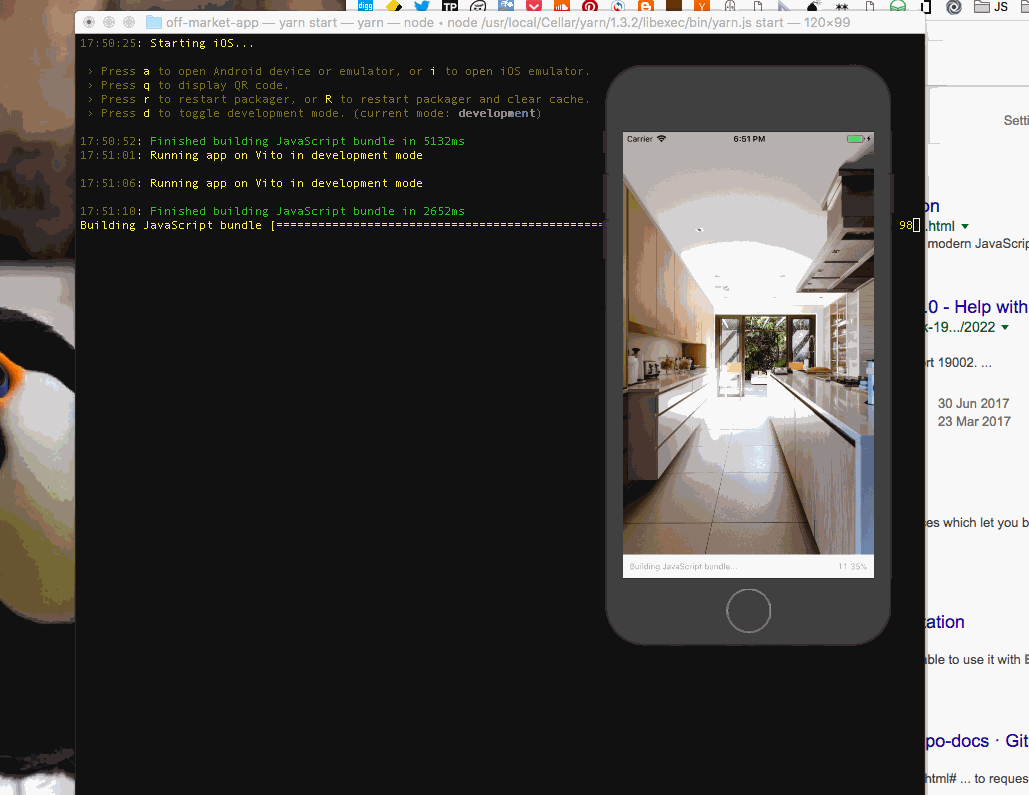Open the Pinterest bookmark icon

click(x=590, y=7)
